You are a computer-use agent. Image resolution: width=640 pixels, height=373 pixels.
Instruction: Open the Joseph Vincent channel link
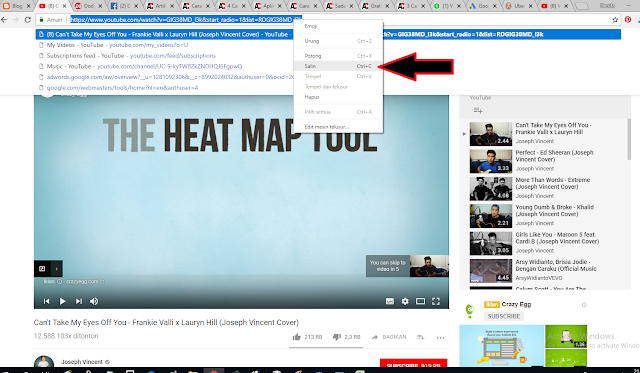(82, 362)
